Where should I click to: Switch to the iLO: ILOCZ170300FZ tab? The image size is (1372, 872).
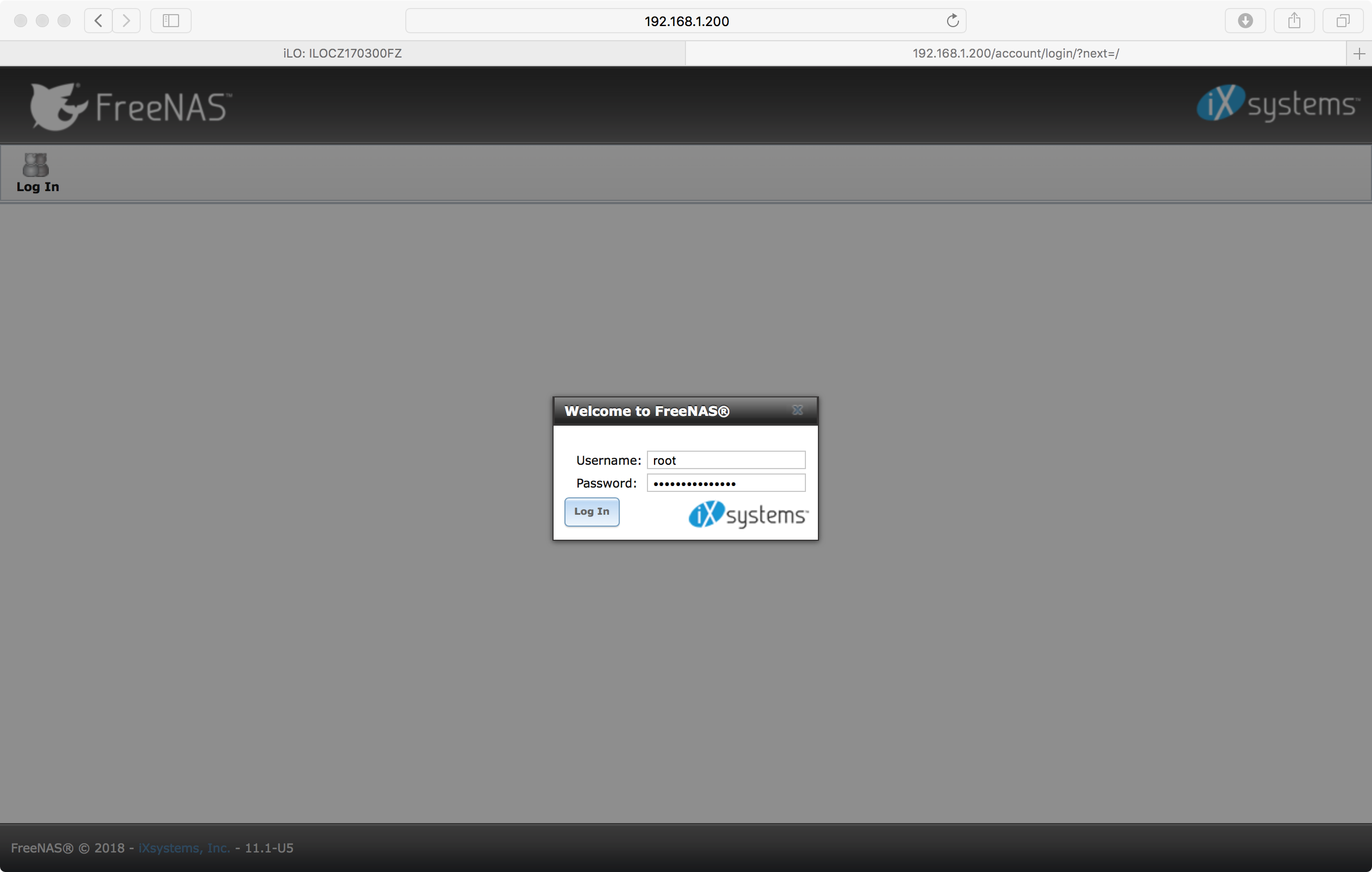click(342, 54)
